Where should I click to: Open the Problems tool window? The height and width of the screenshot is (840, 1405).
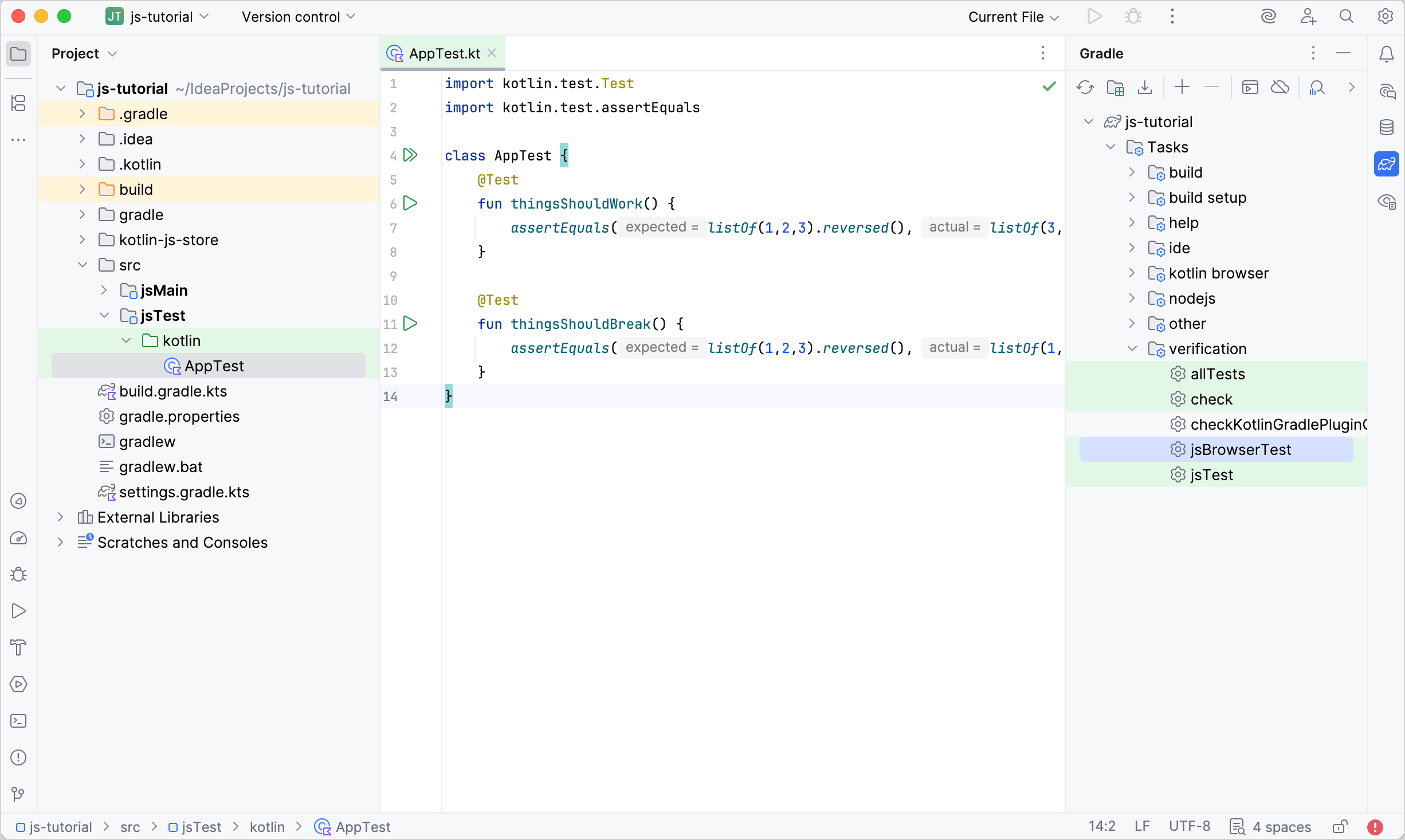point(18,757)
